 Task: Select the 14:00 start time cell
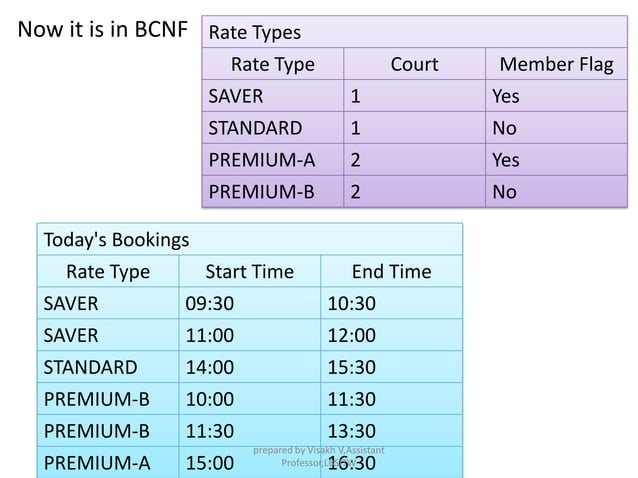tap(249, 367)
